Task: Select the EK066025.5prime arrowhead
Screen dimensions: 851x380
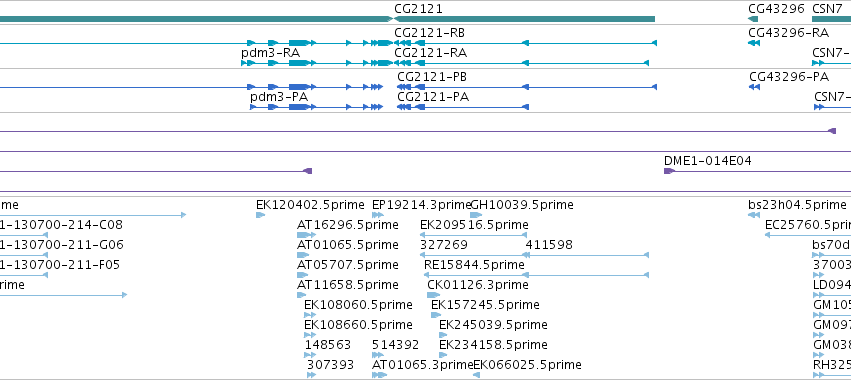Action: (x=477, y=375)
